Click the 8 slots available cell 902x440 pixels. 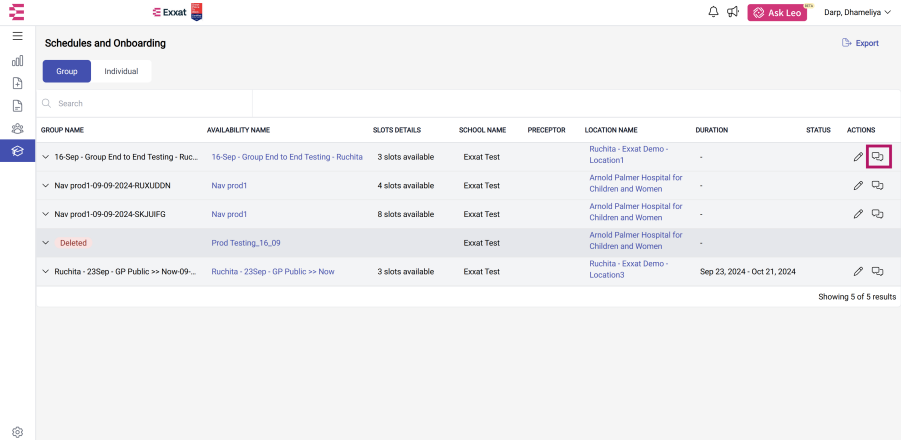(406, 214)
